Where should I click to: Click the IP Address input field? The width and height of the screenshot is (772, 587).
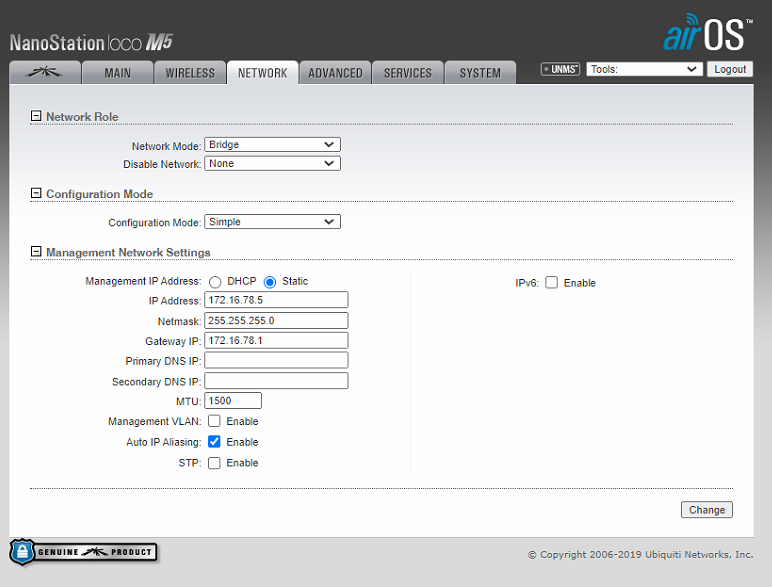(x=276, y=300)
